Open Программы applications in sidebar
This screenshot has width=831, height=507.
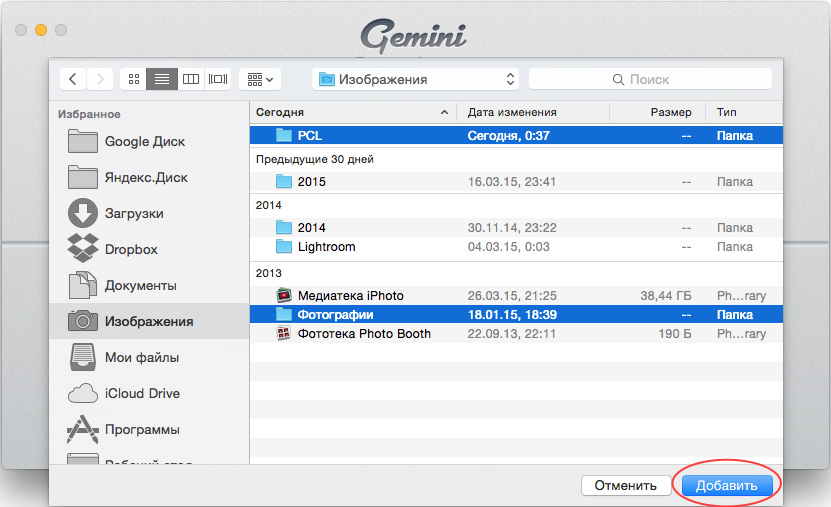coord(142,430)
